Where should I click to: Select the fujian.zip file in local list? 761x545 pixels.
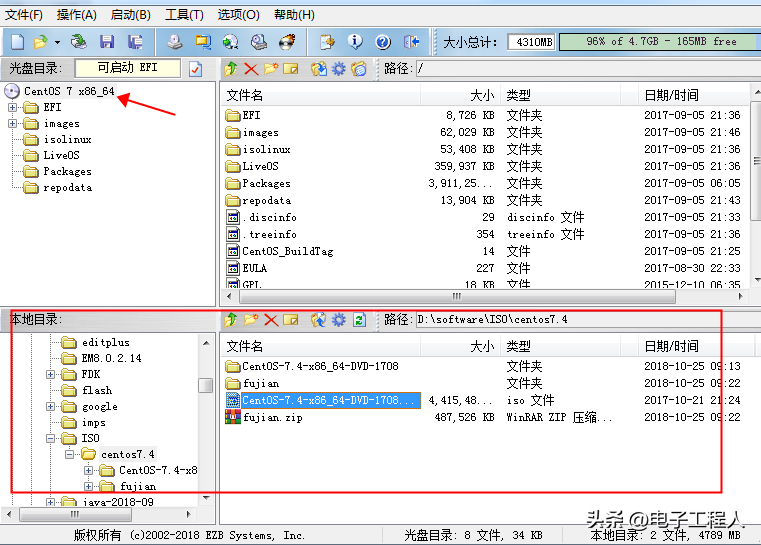(x=272, y=417)
